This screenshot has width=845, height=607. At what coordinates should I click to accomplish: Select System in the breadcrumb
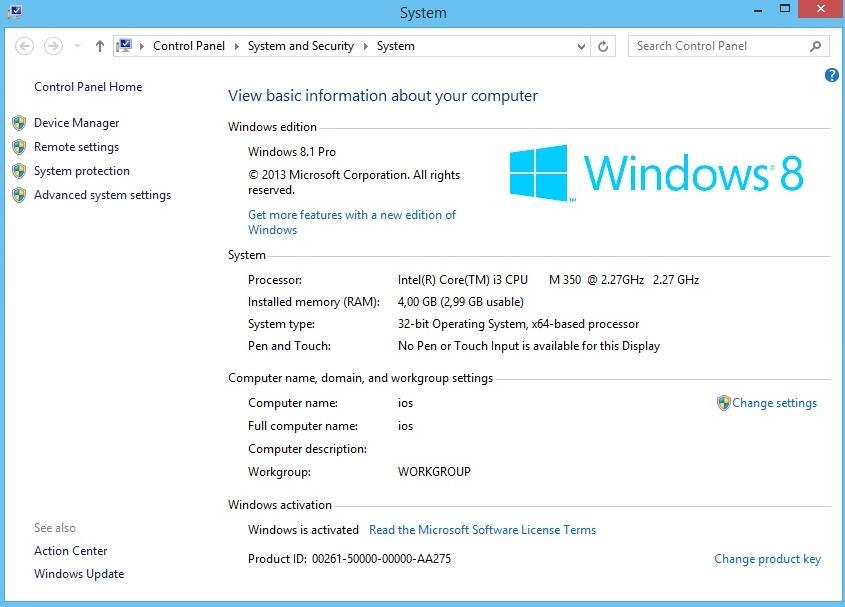396,46
